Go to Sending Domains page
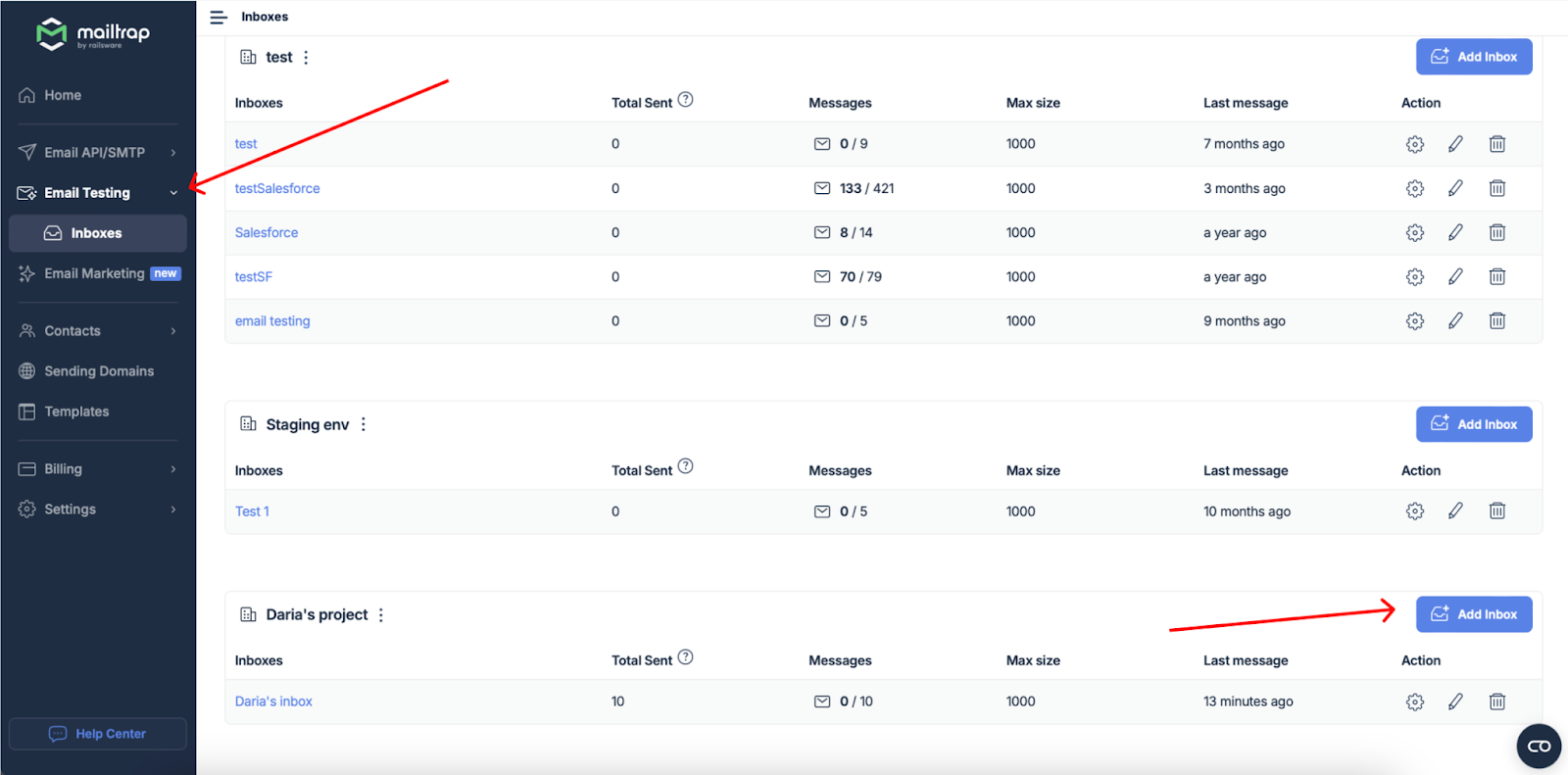Viewport: 1568px width, 775px height. pos(98,371)
